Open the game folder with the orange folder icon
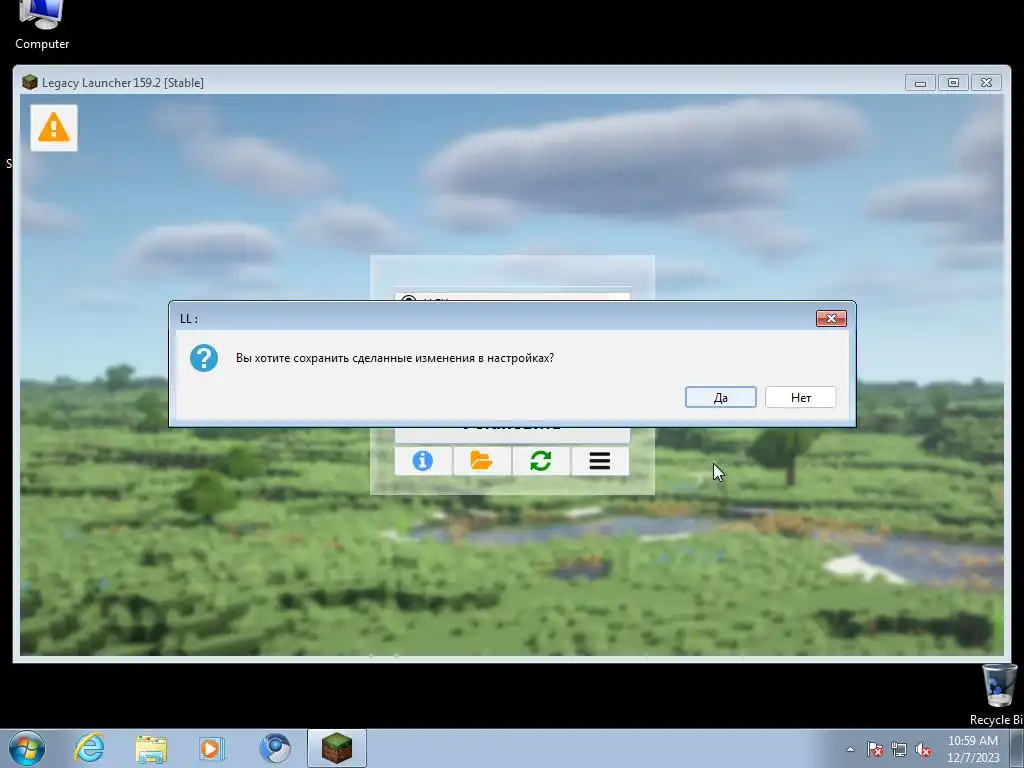The height and width of the screenshot is (768, 1024). click(x=481, y=461)
